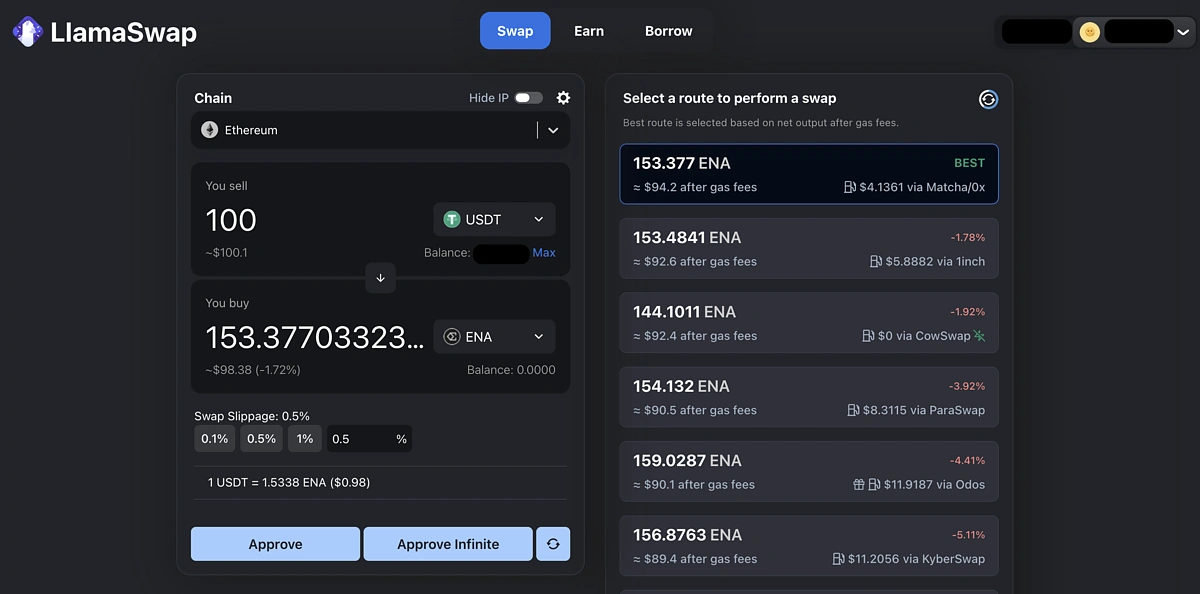Click the ~$100.1 sell value text
This screenshot has height=594, width=1200.
coord(226,253)
